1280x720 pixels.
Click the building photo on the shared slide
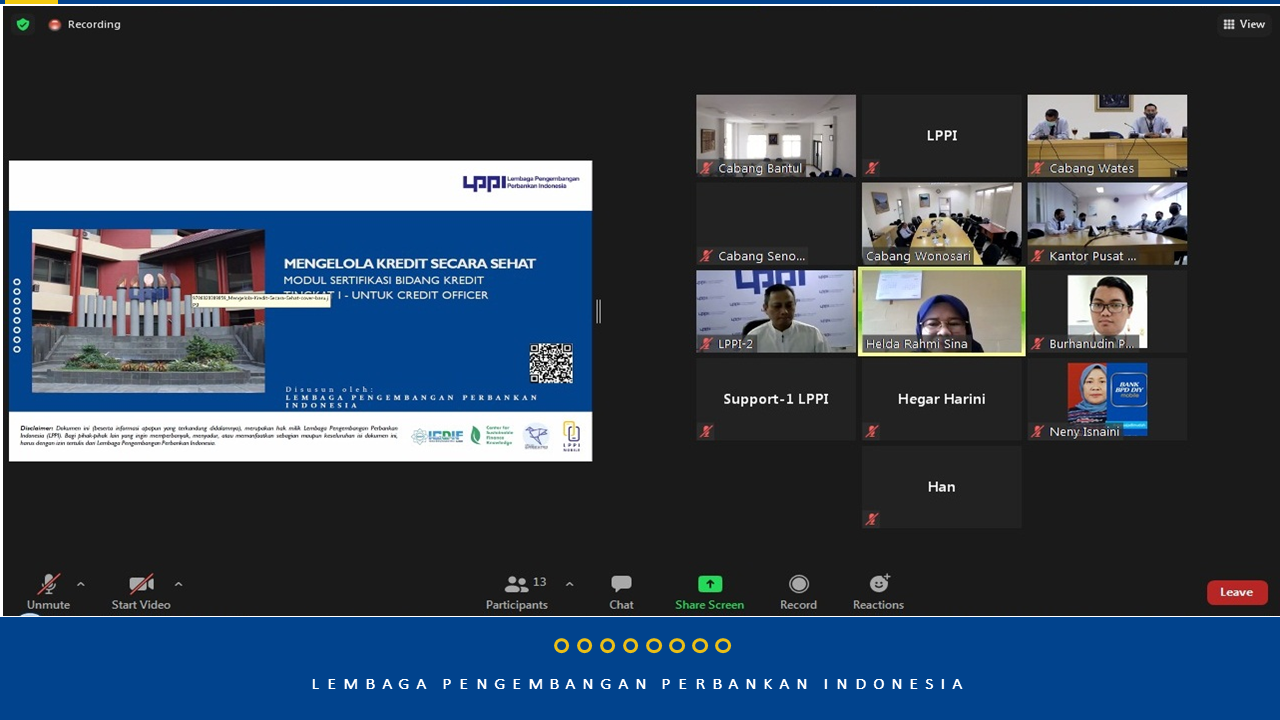[148, 311]
